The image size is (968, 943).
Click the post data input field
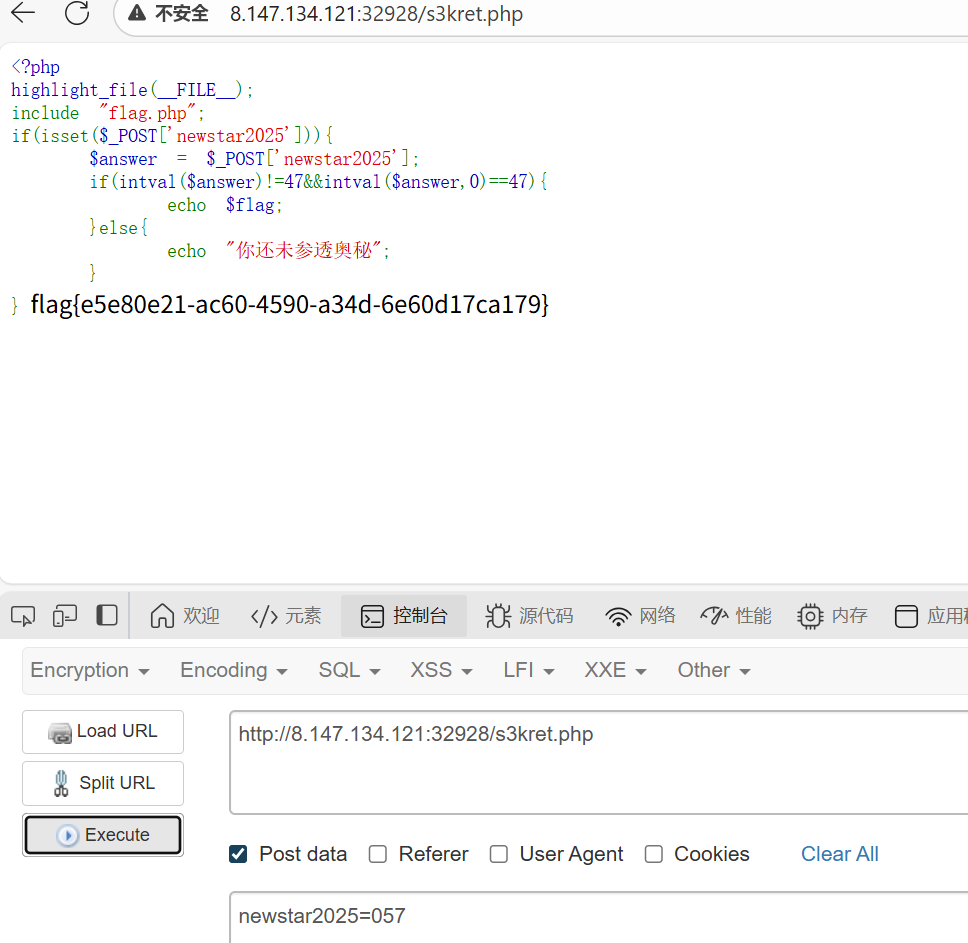point(598,916)
